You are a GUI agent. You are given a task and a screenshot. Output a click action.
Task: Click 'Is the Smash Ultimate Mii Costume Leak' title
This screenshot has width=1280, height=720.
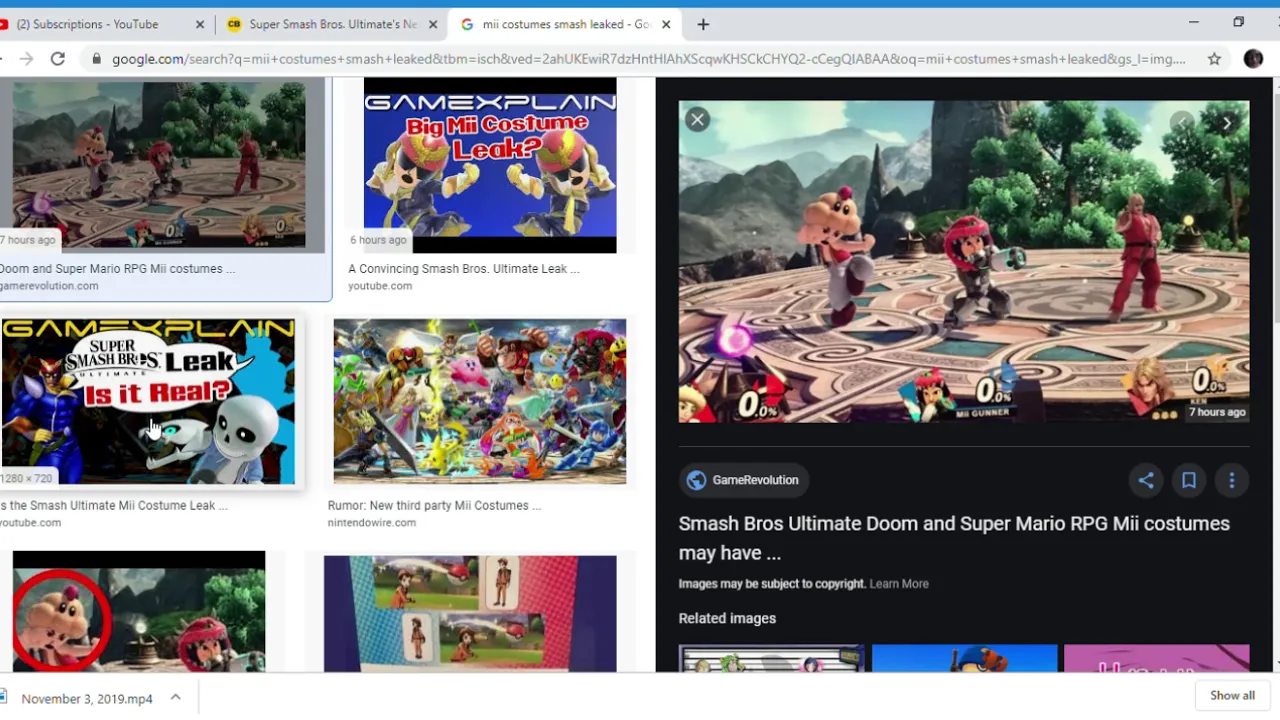(x=114, y=506)
